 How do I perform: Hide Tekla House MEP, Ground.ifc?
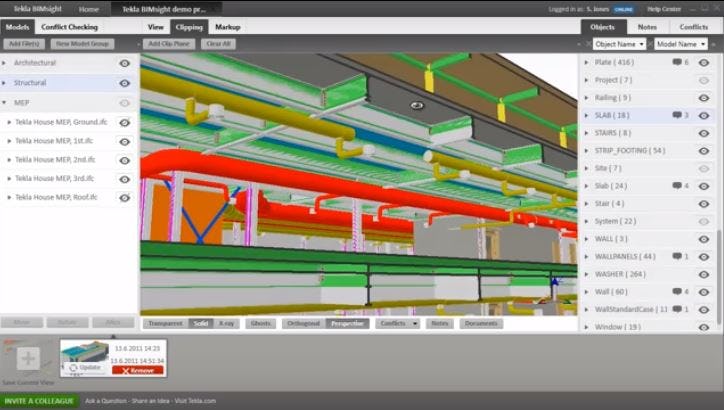(125, 123)
